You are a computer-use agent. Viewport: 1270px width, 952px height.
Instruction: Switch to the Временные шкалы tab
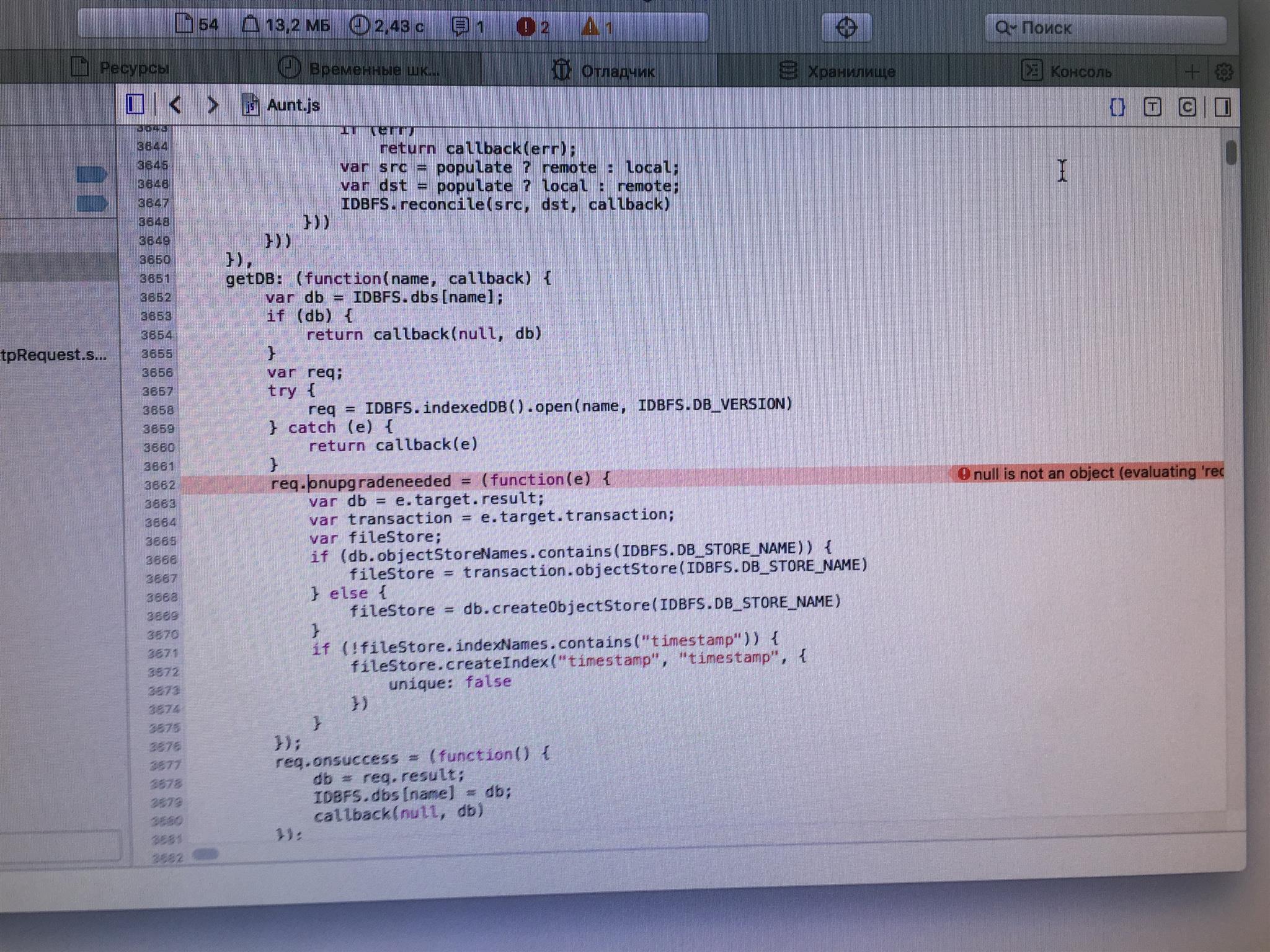pos(360,69)
